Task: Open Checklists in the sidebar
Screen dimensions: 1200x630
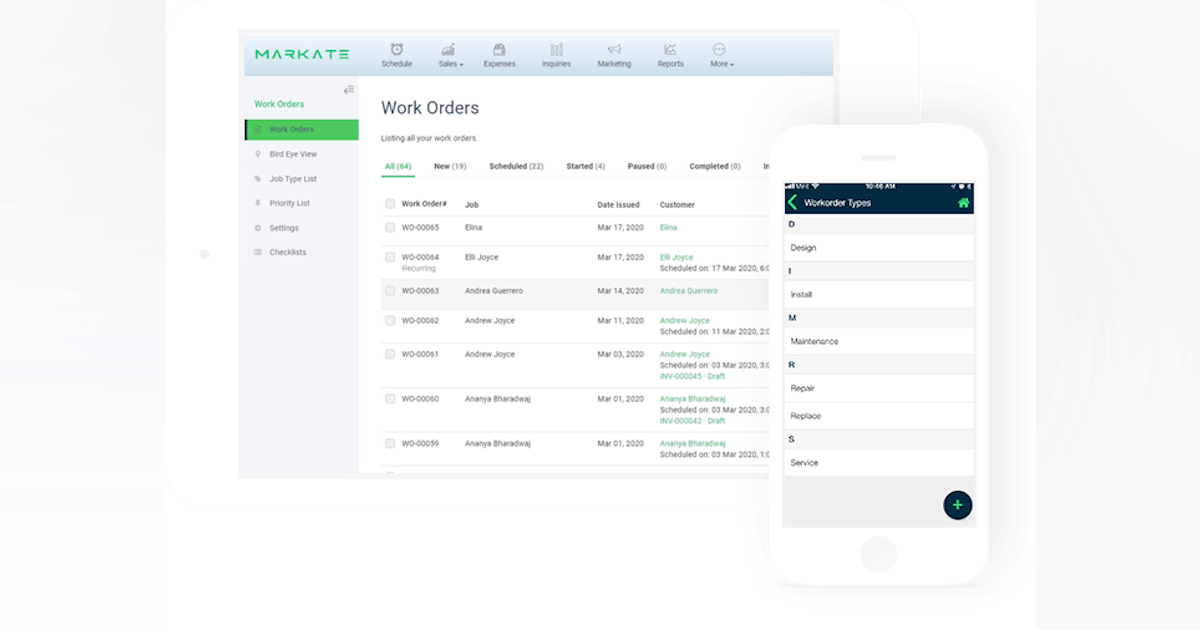Action: coord(287,252)
